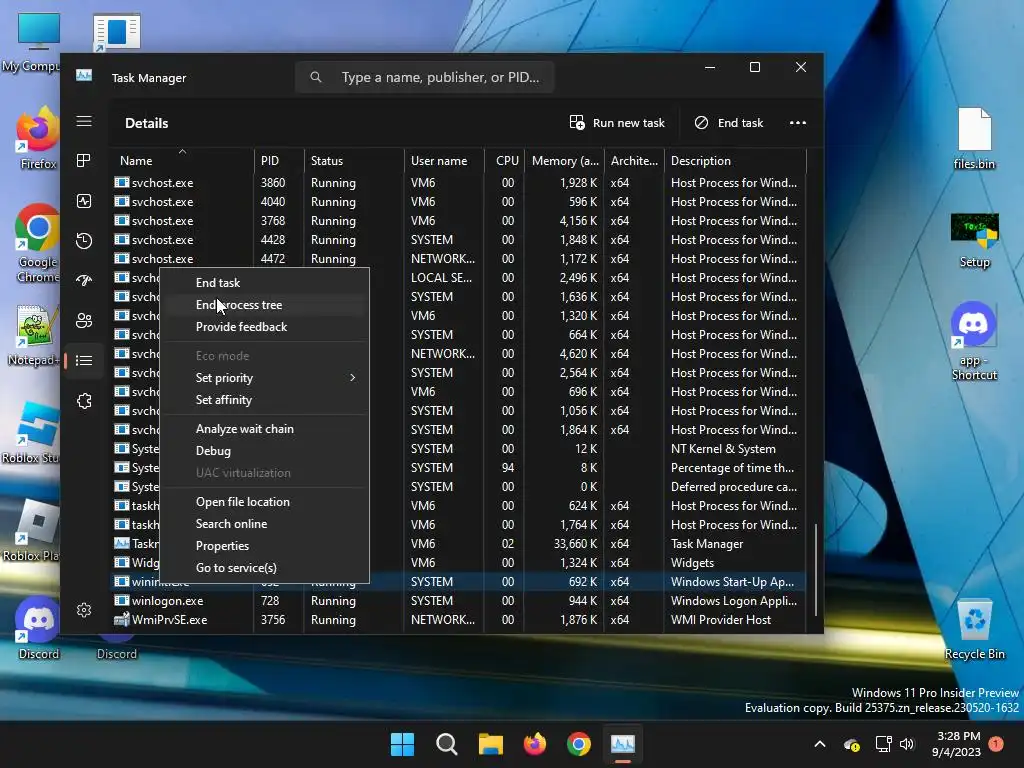Click Task Manager taskbar icon
Viewport: 1024px width, 768px height.
coord(622,744)
